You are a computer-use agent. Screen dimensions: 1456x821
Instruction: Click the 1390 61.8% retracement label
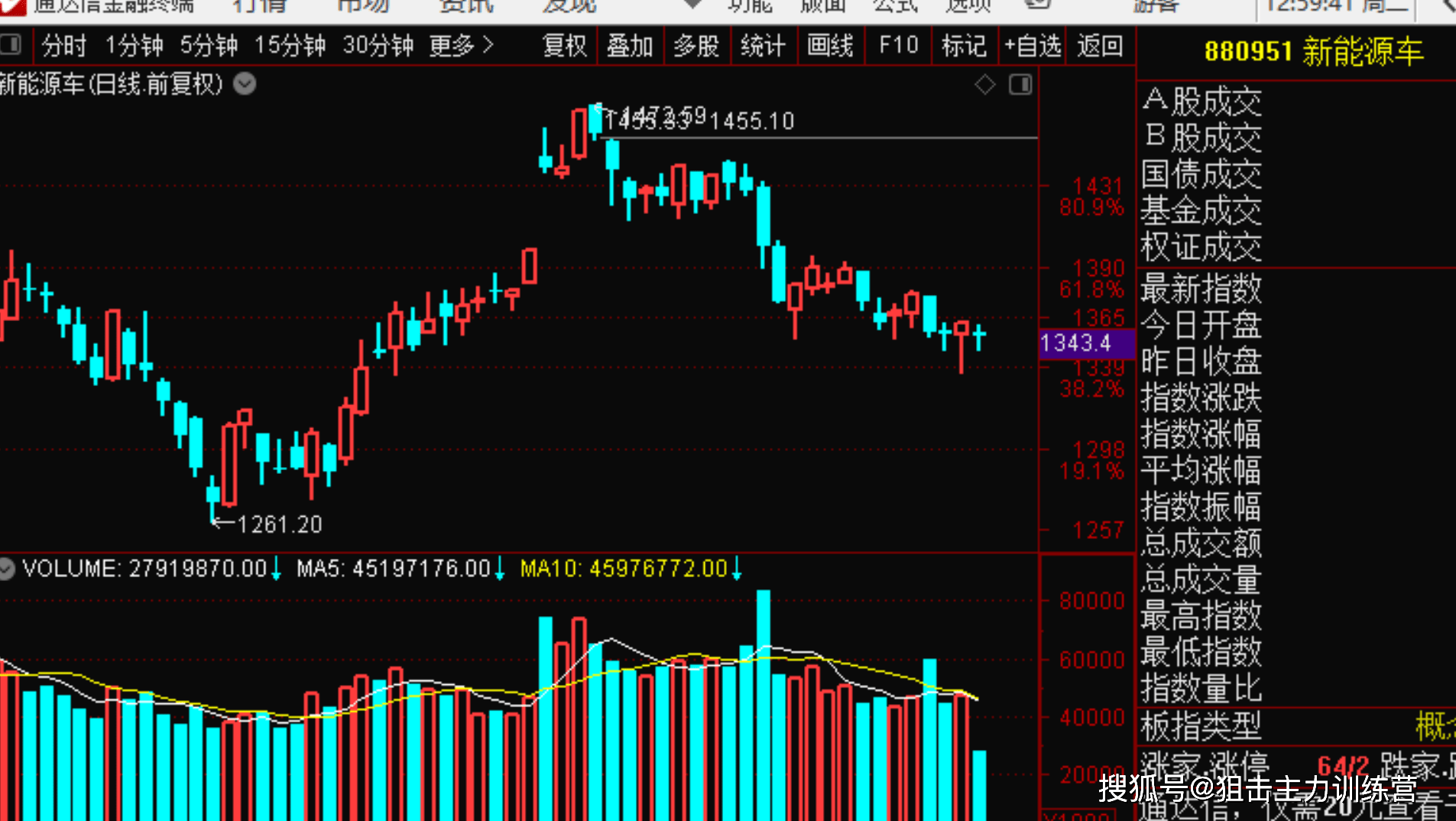[1093, 279]
